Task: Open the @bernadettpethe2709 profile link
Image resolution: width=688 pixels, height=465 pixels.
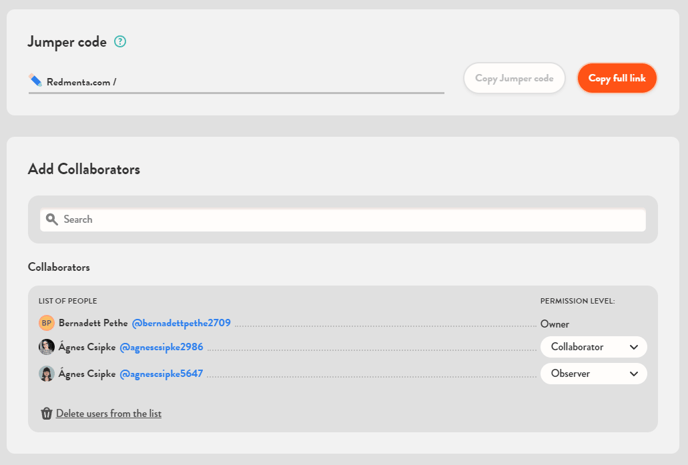Action: pyautogui.click(x=181, y=323)
